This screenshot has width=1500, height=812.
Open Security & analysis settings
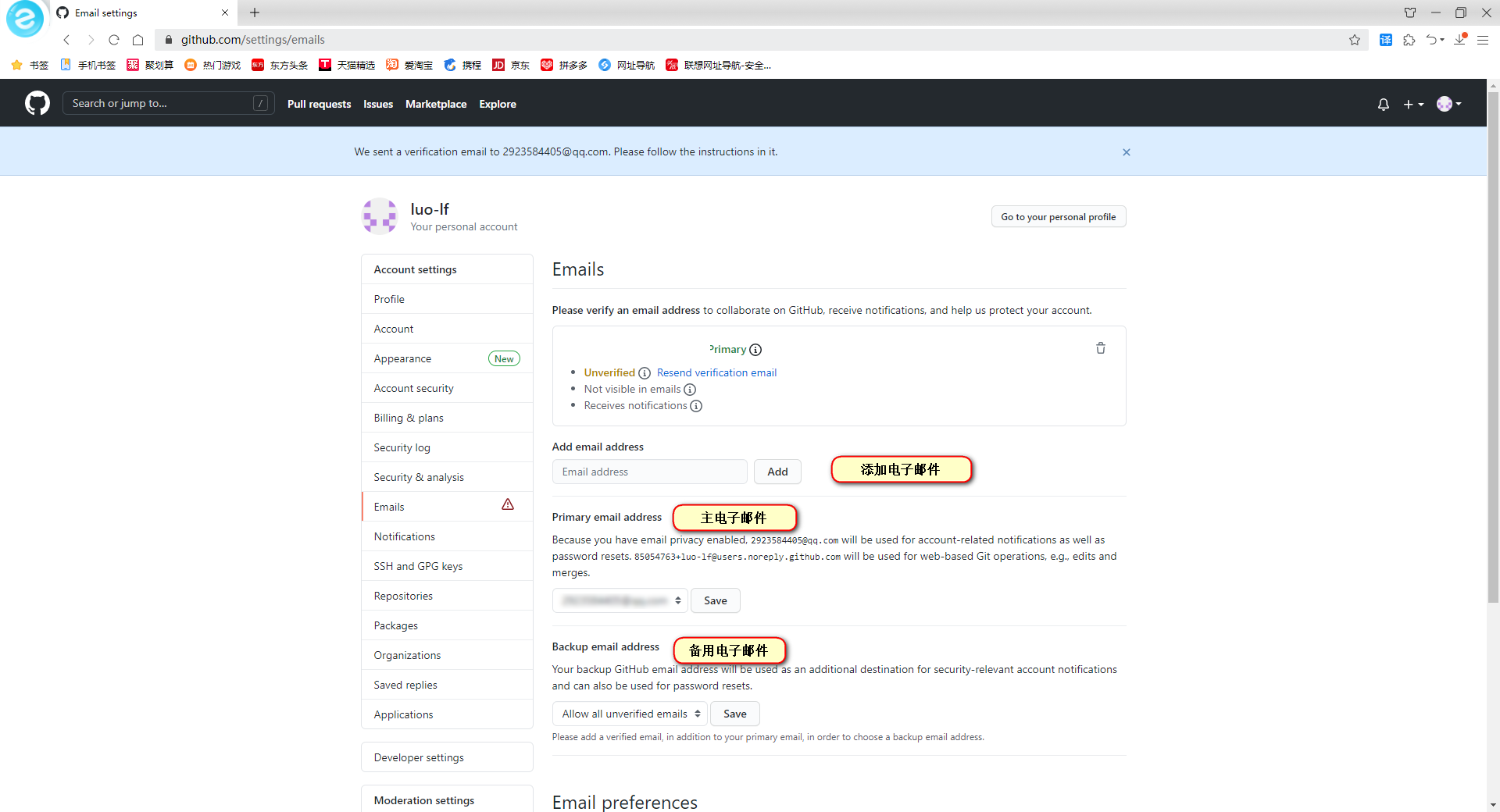coord(447,477)
